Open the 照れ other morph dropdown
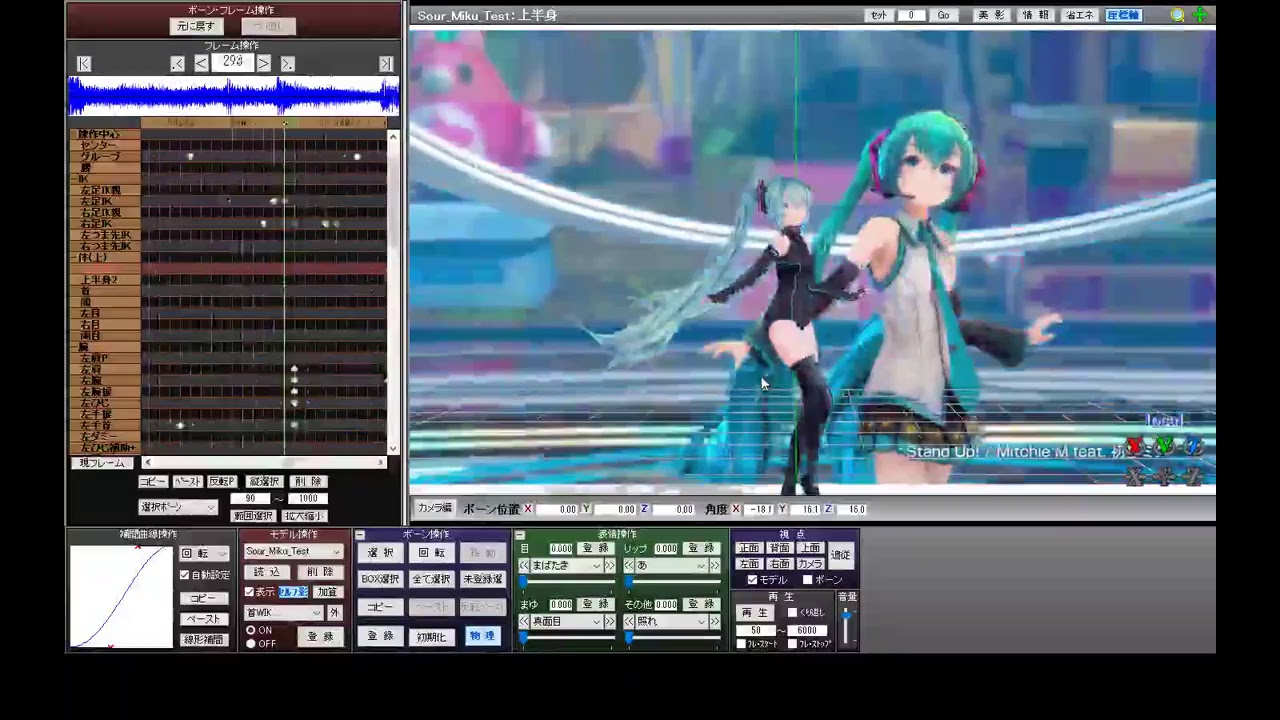Viewport: 1280px width, 720px height. click(x=671, y=622)
